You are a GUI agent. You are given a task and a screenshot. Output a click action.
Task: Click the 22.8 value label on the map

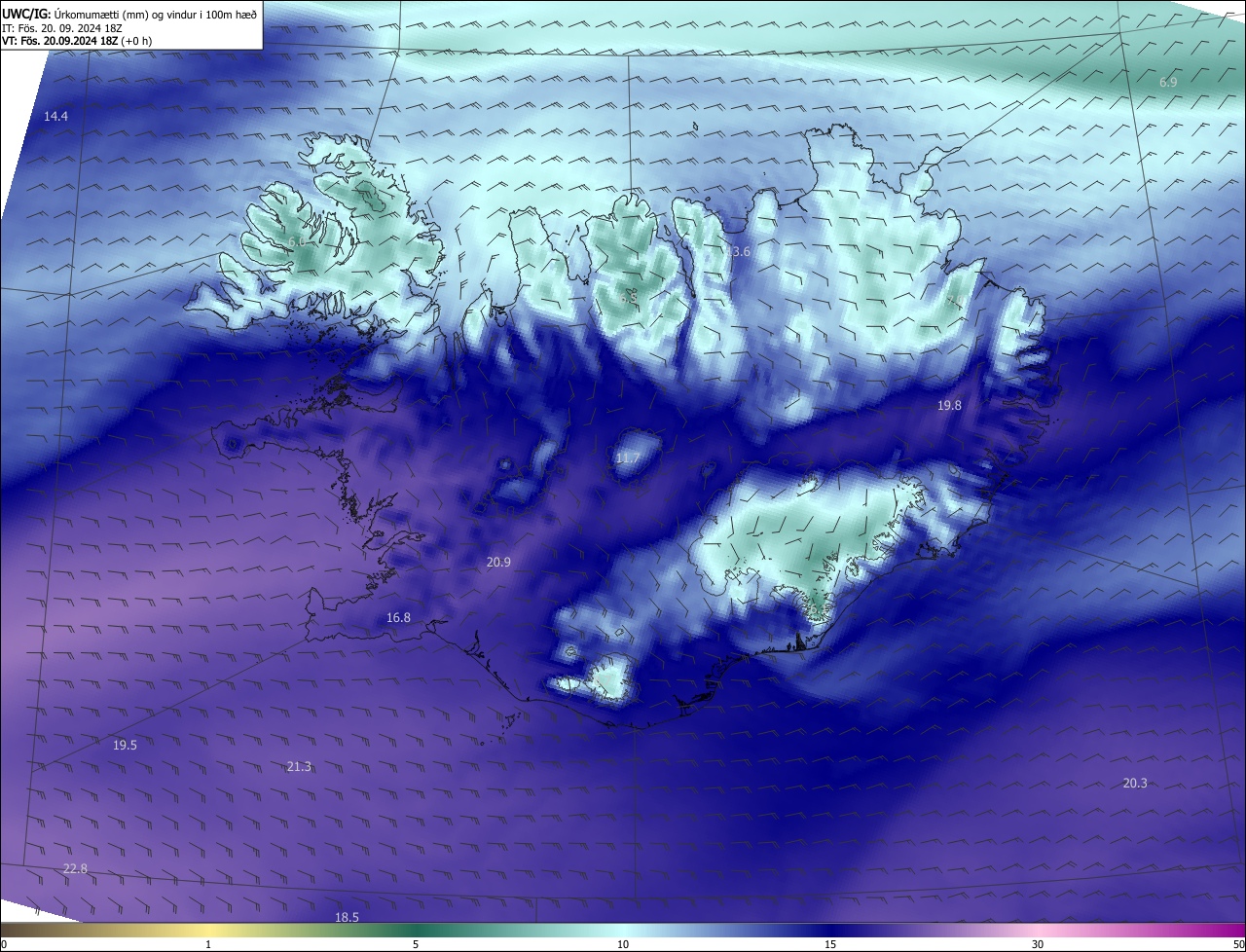(75, 869)
